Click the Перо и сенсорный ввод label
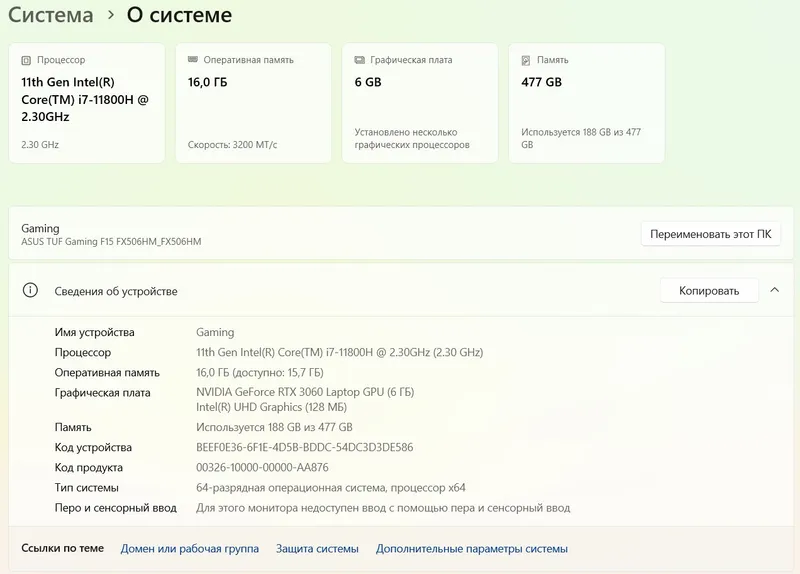 [115, 508]
